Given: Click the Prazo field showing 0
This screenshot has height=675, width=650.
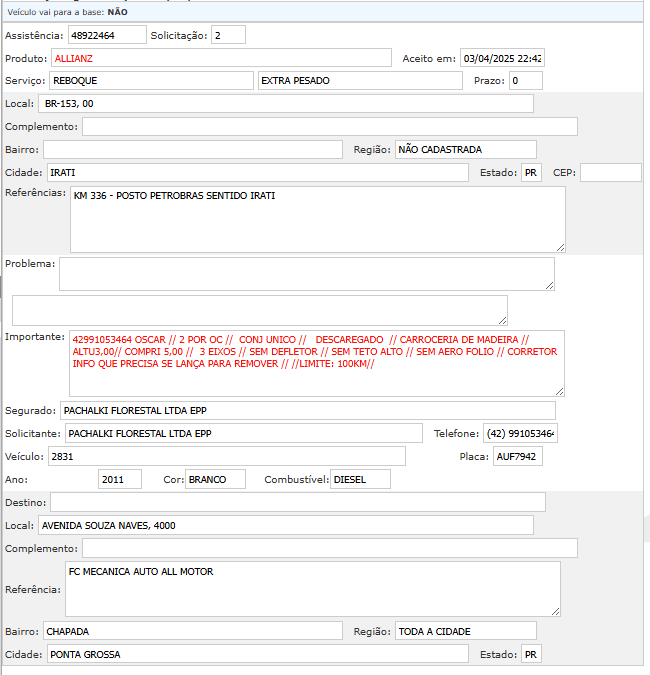Looking at the screenshot, I should pos(526,81).
